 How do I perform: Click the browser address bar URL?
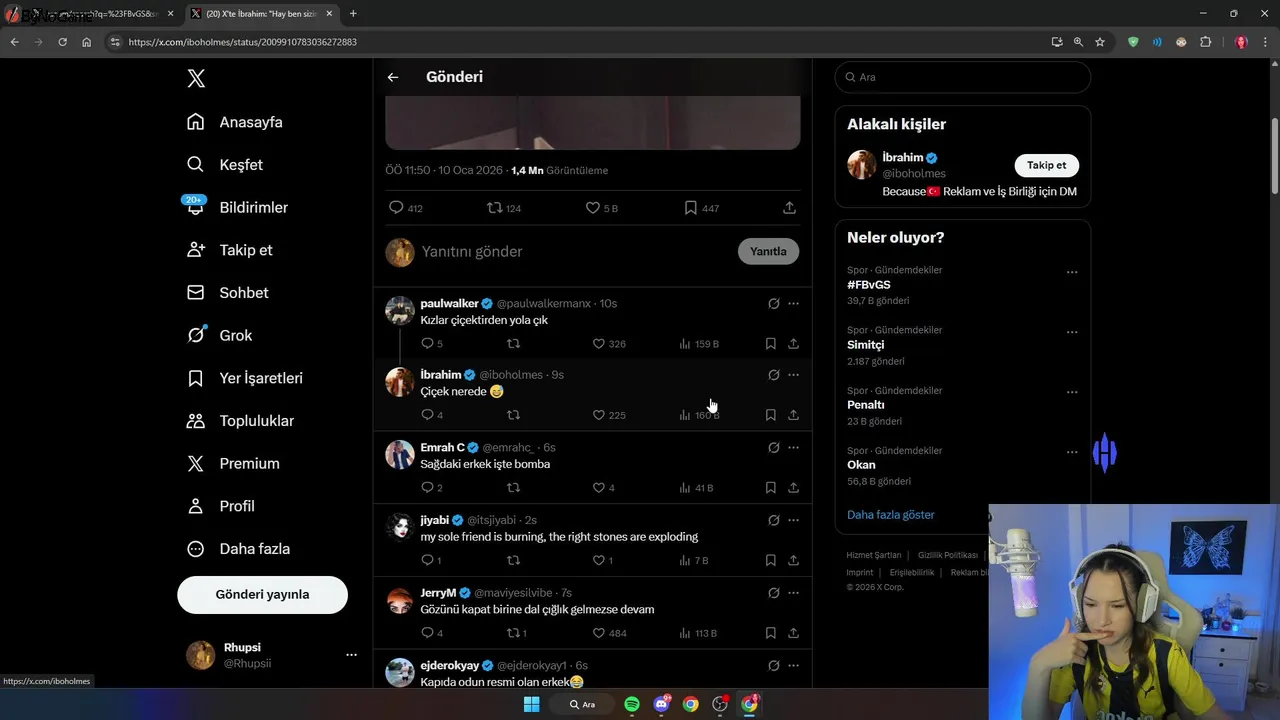click(x=243, y=42)
